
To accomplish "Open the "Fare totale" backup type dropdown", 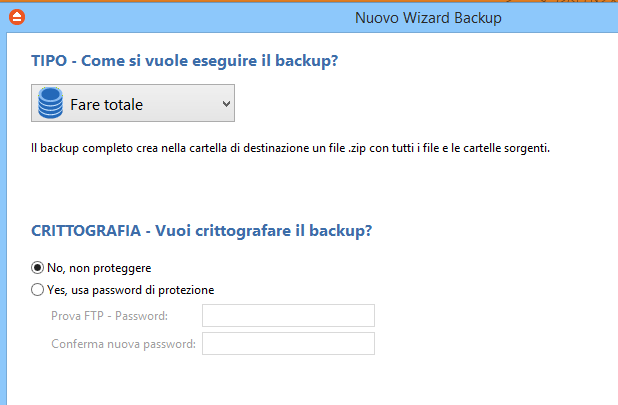I will click(x=133, y=103).
